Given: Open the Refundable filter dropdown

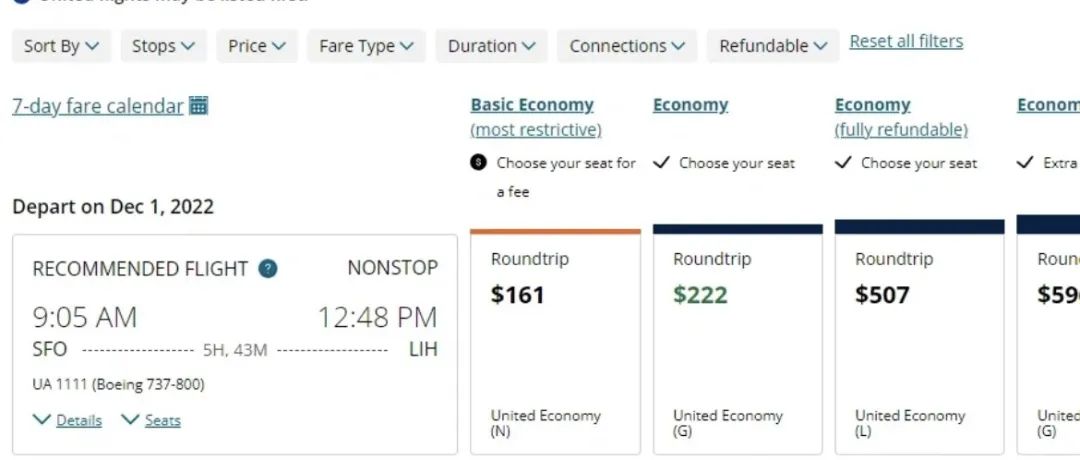Looking at the screenshot, I should coord(773,46).
